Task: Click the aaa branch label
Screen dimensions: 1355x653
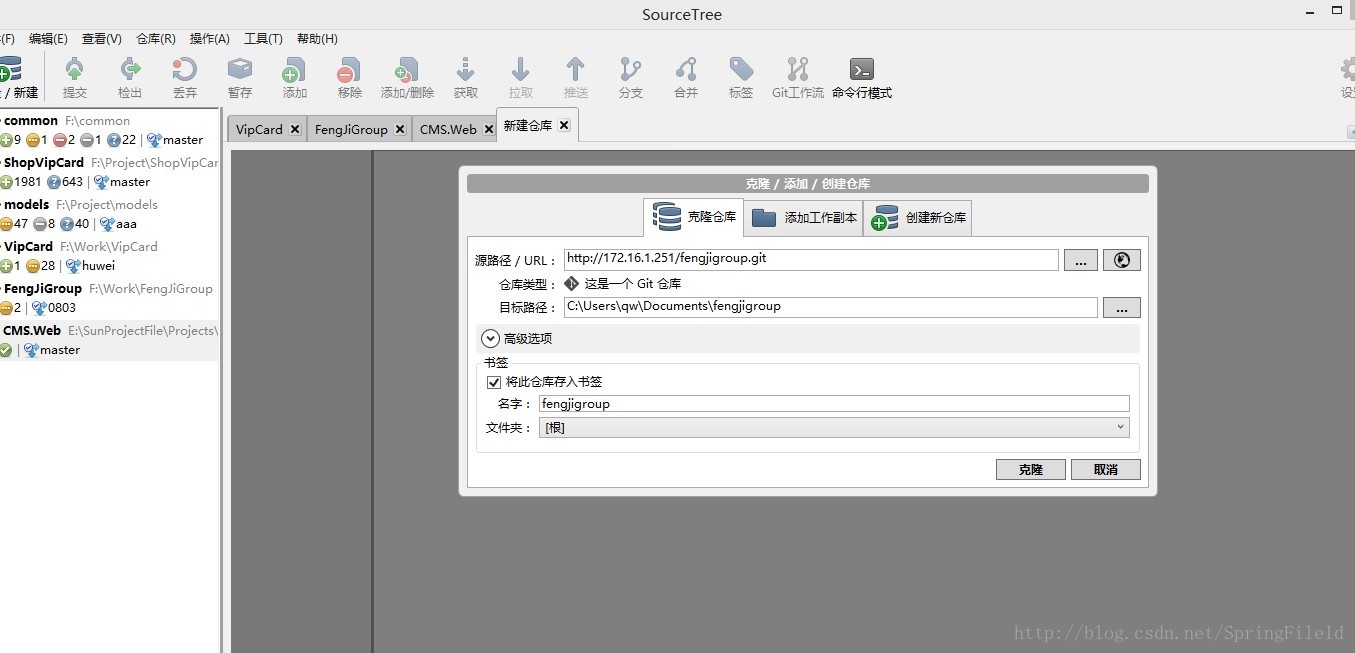Action: [126, 224]
